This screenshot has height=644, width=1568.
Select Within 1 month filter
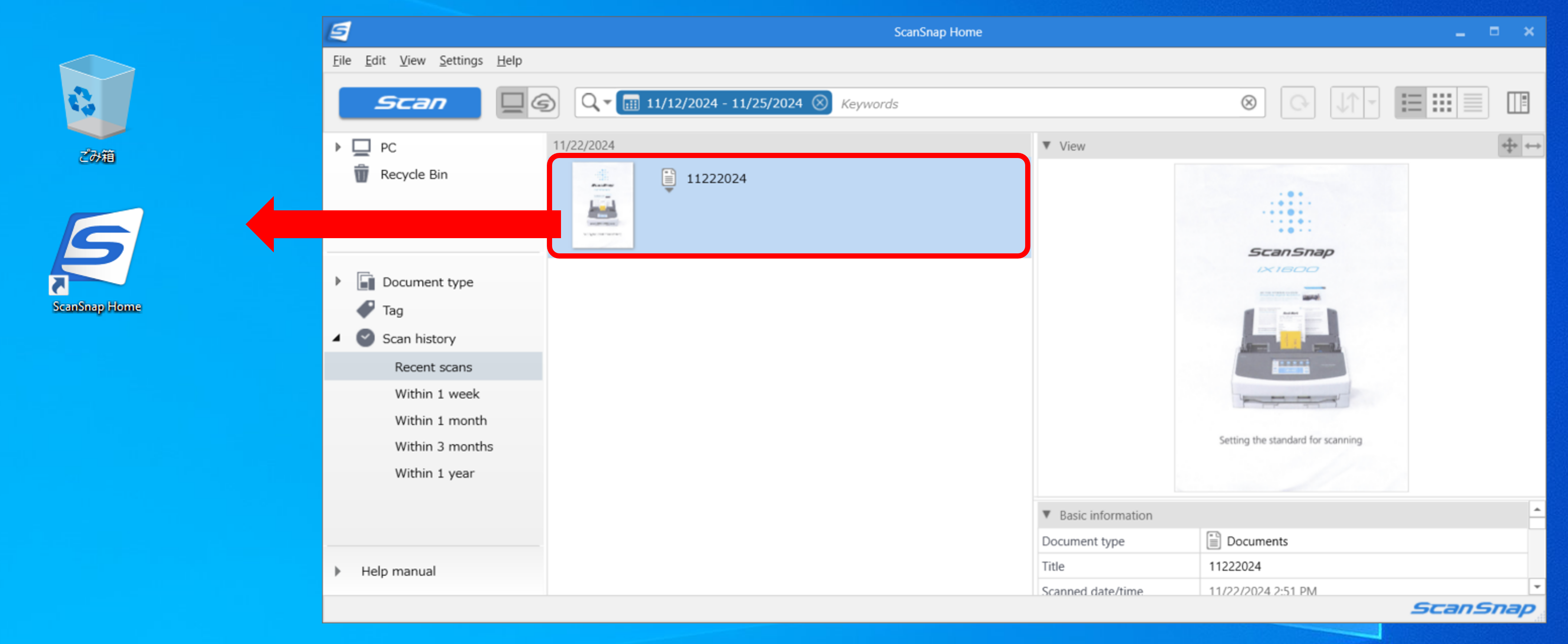coord(441,421)
